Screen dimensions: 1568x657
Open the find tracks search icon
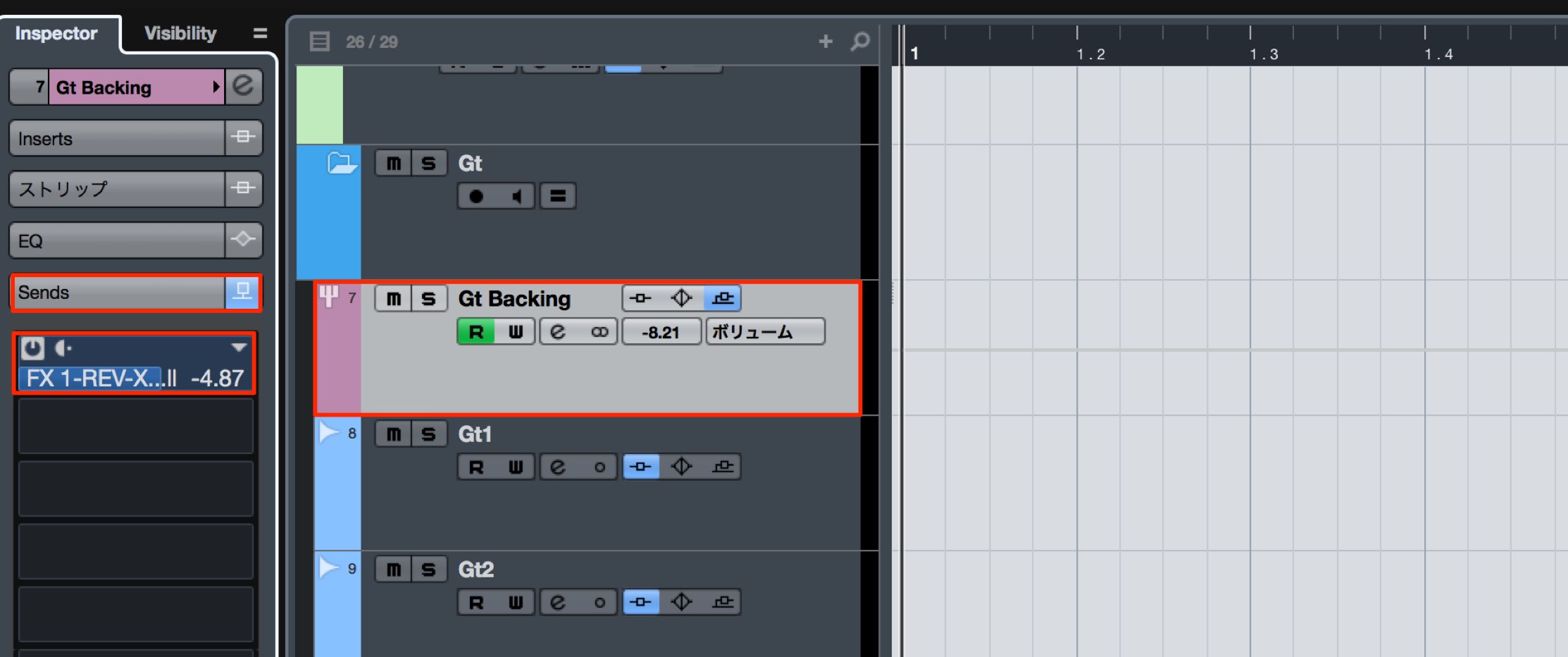860,42
